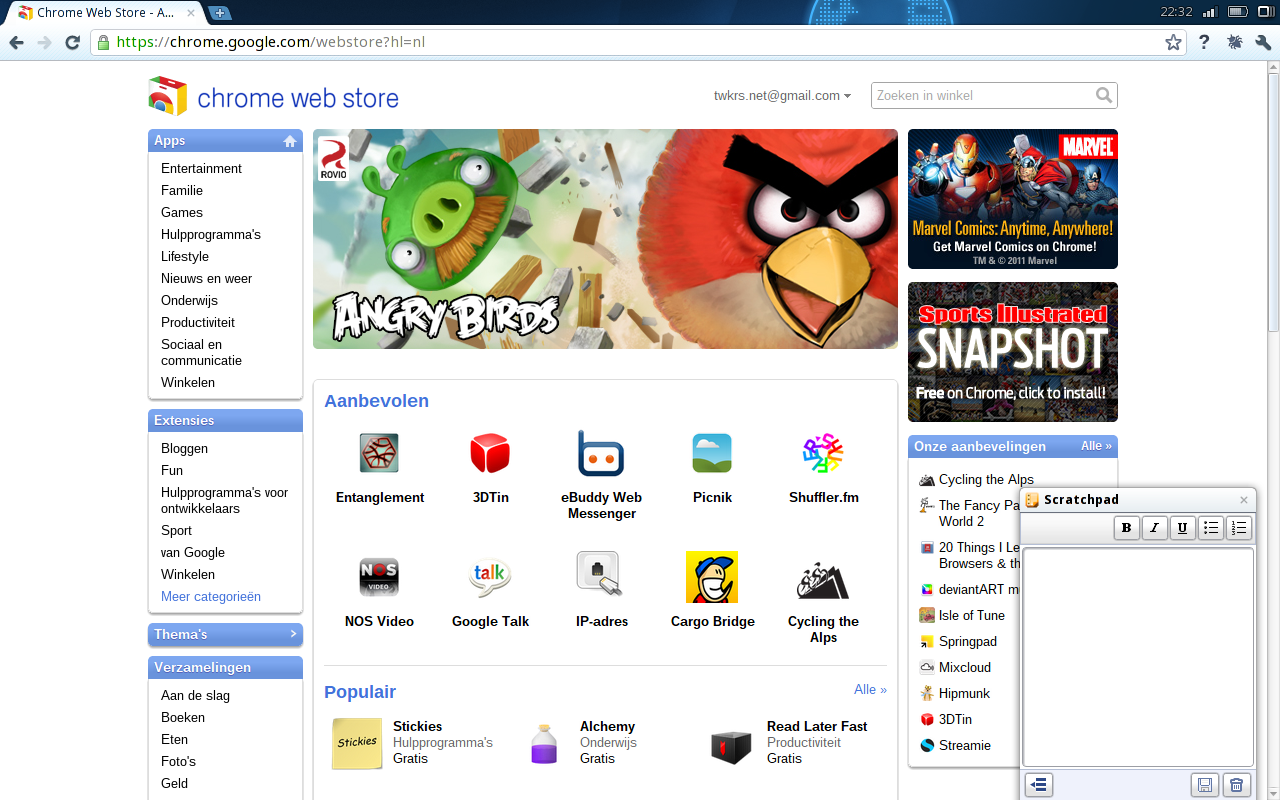Save the Scratchpad note with disk icon
This screenshot has height=800, width=1280.
(x=1205, y=786)
